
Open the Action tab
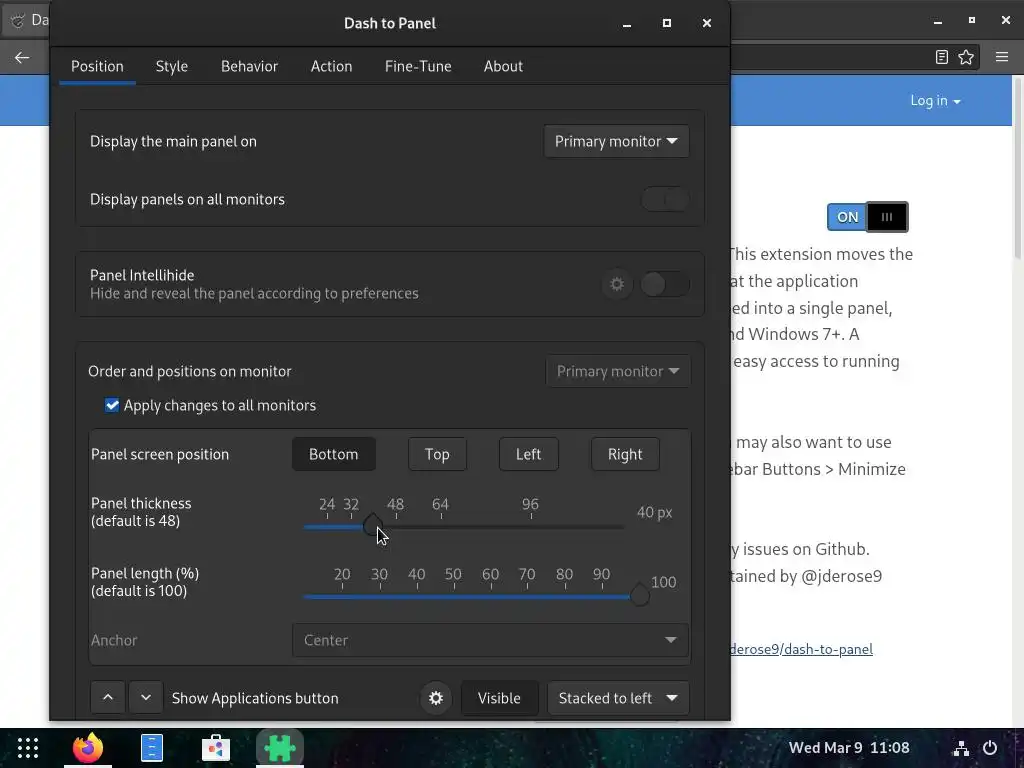click(331, 66)
